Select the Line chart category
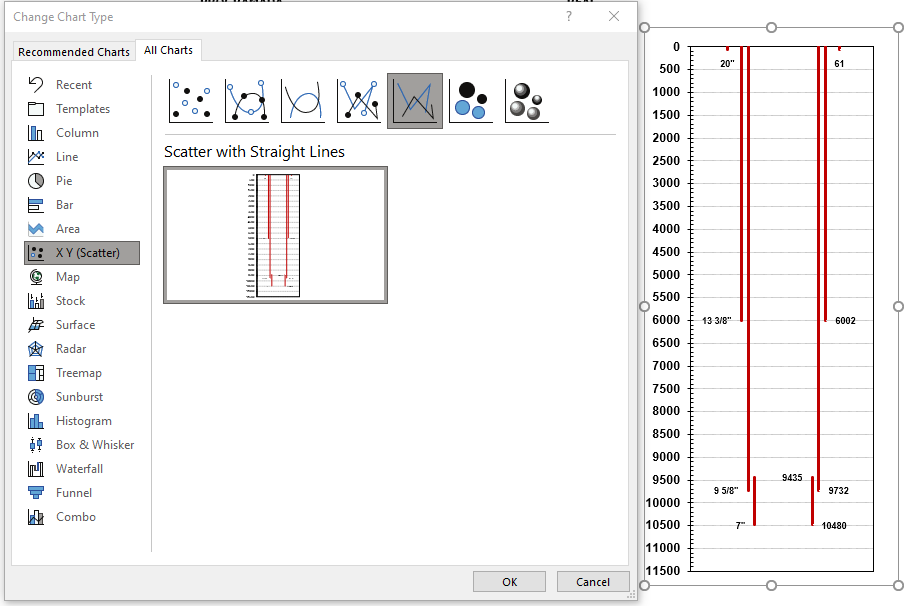The height and width of the screenshot is (606, 908). [x=82, y=157]
